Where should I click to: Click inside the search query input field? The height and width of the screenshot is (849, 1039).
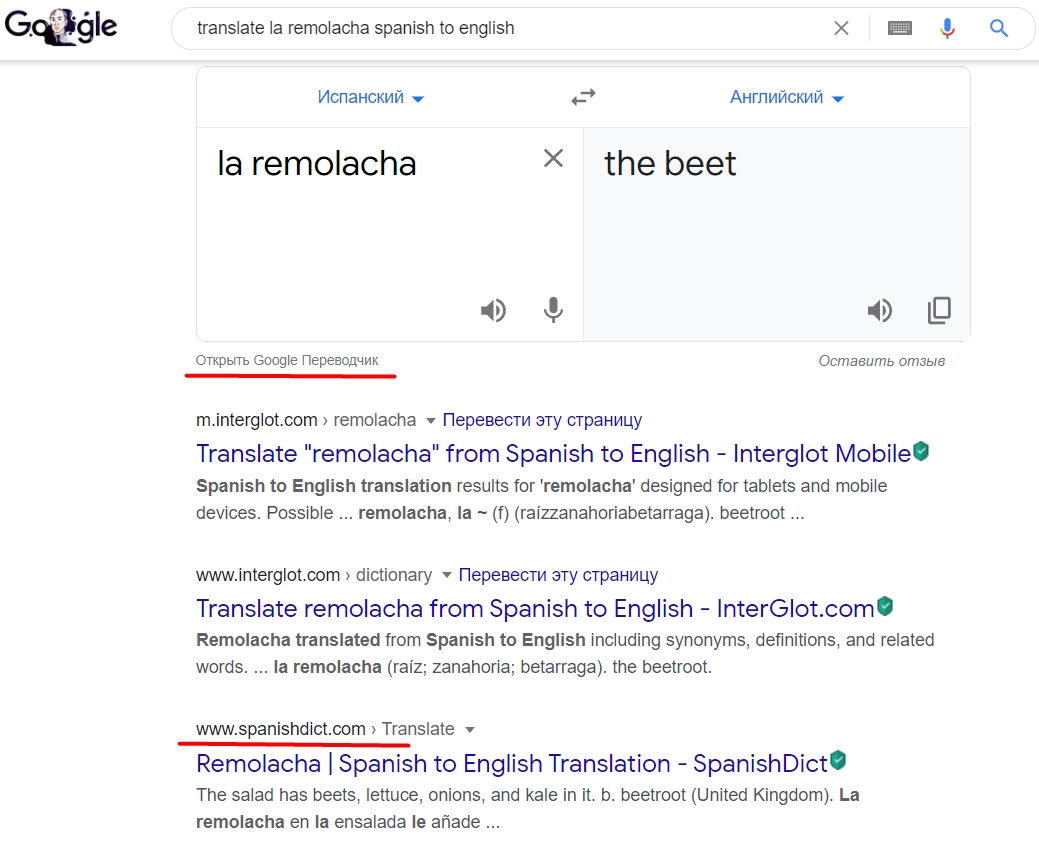[500, 28]
